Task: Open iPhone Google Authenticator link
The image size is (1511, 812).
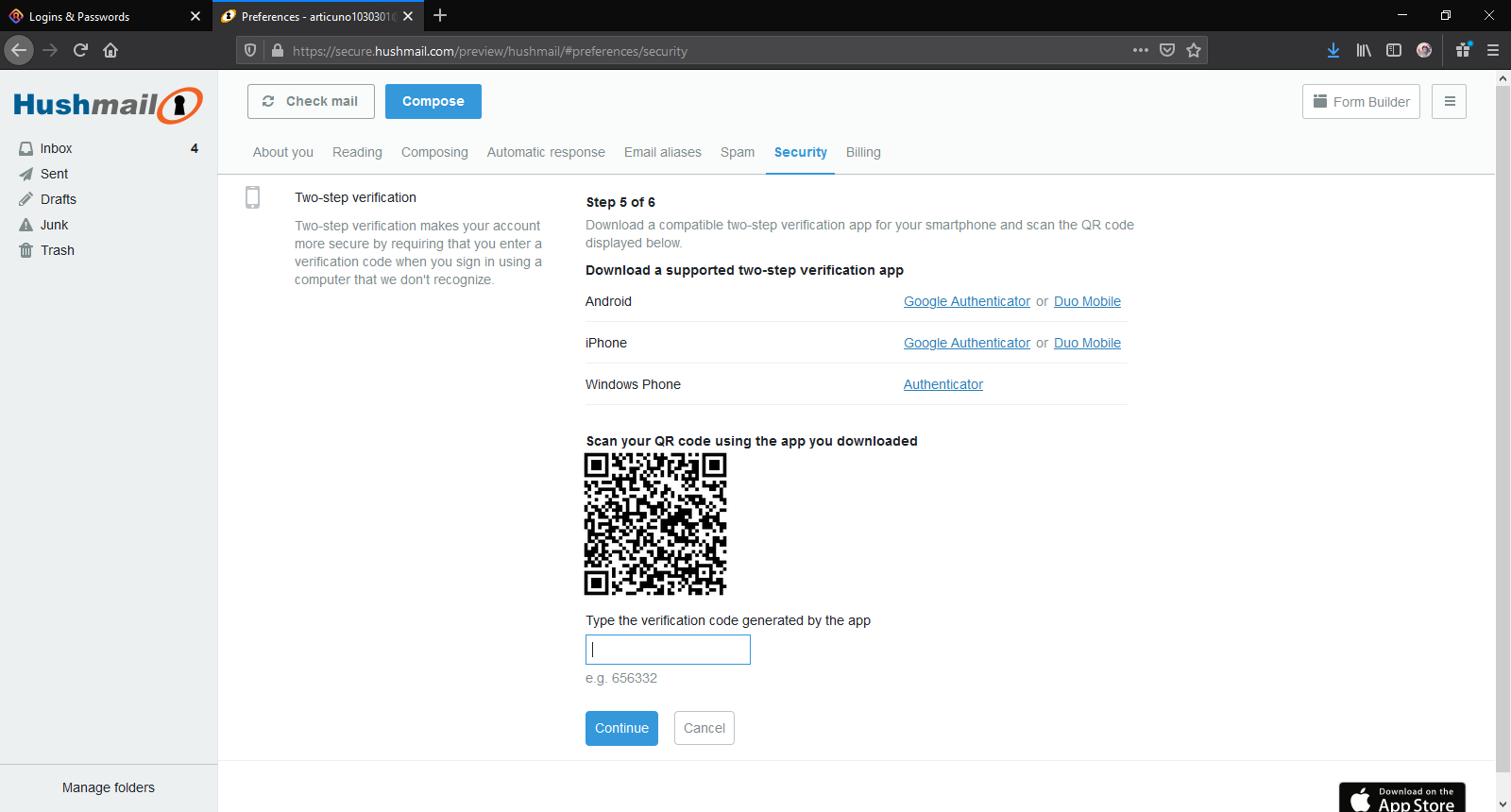Action: coord(967,343)
